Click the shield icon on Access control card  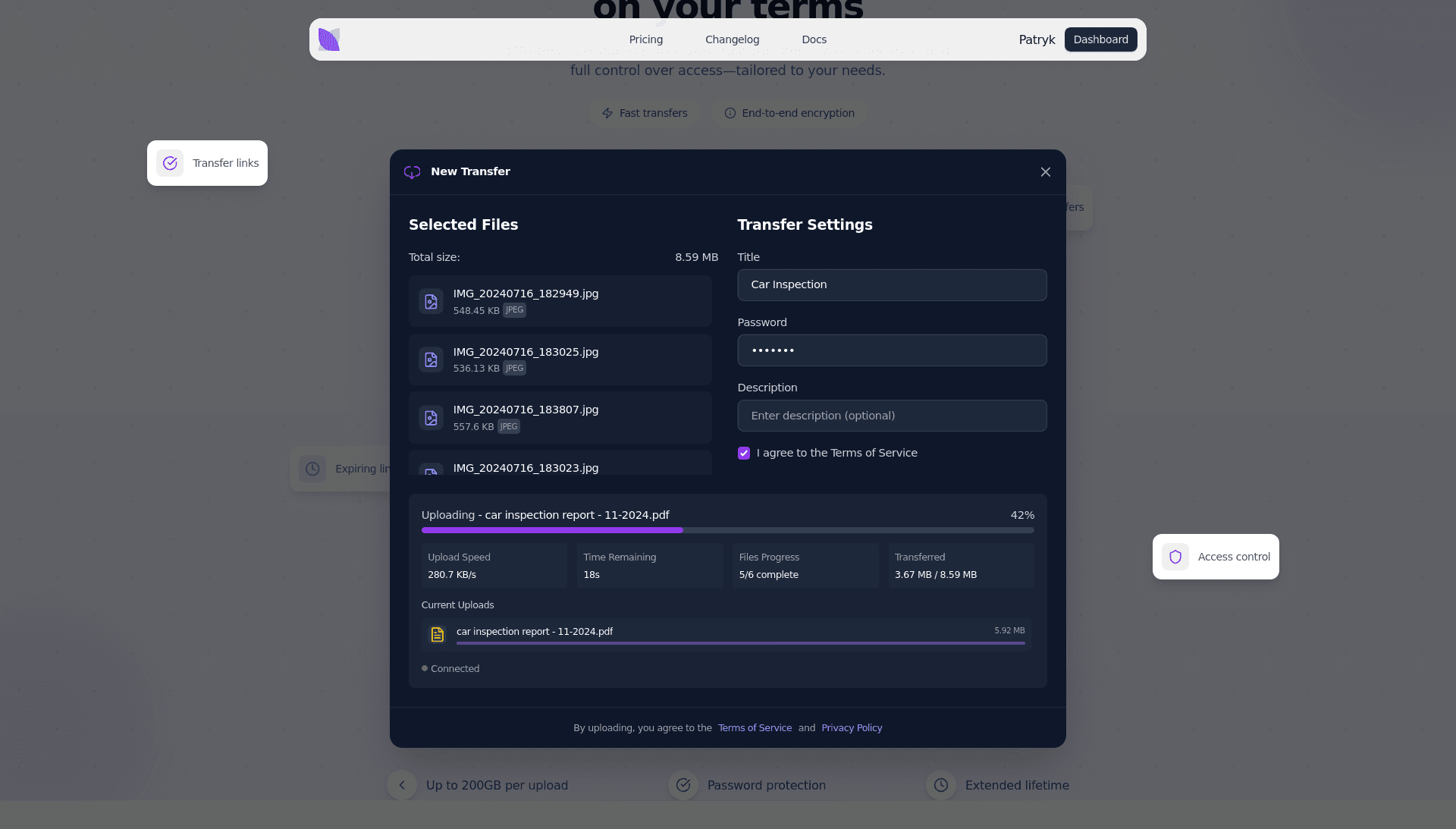1175,557
